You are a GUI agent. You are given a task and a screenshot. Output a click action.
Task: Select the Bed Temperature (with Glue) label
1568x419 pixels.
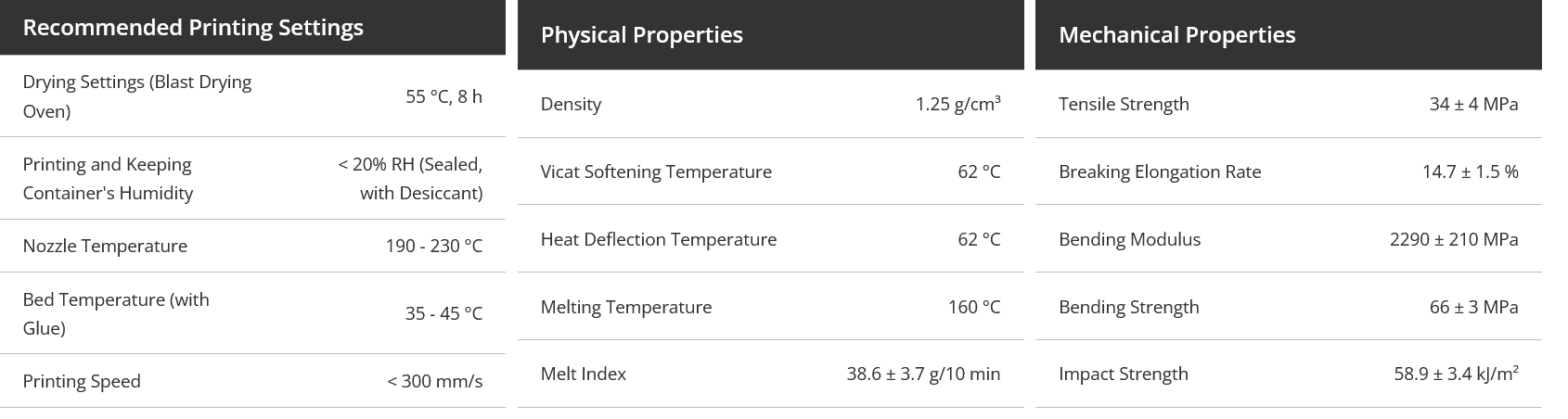(x=116, y=313)
